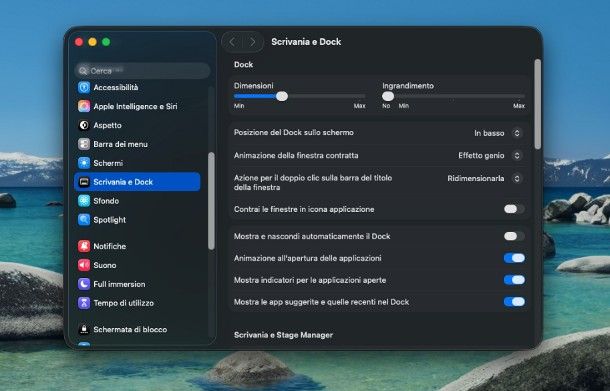Click the Scrivania e Stage Manager heading

click(x=283, y=335)
